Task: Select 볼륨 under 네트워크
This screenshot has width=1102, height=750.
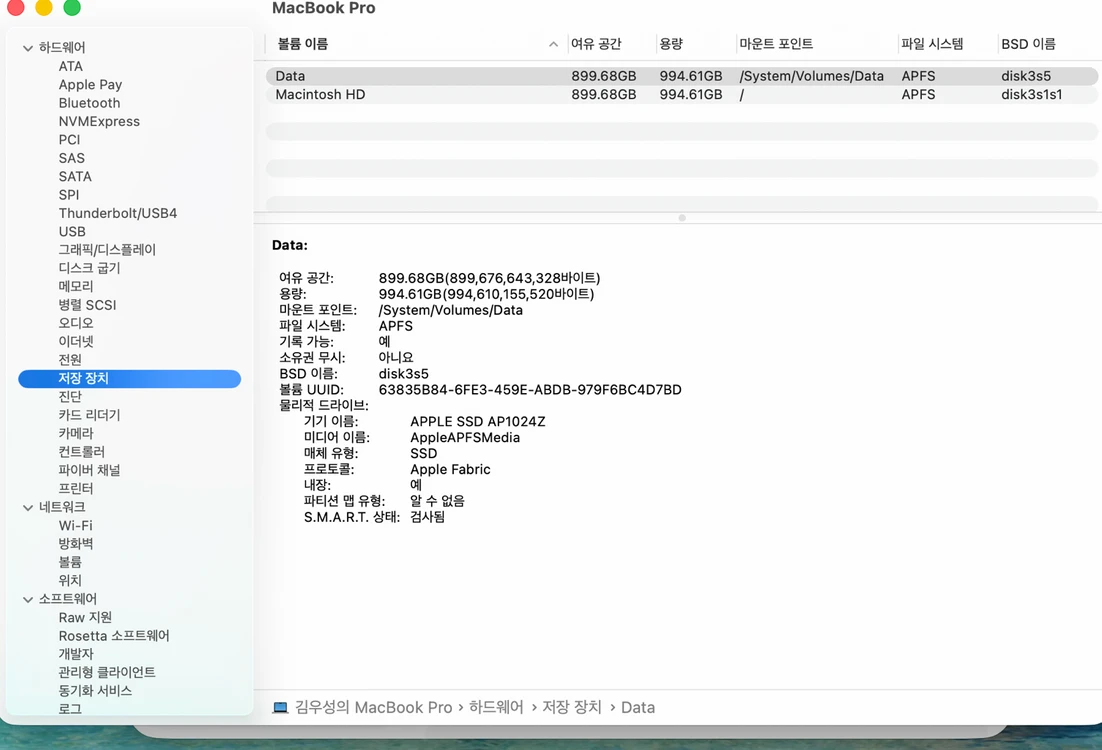Action: (70, 562)
